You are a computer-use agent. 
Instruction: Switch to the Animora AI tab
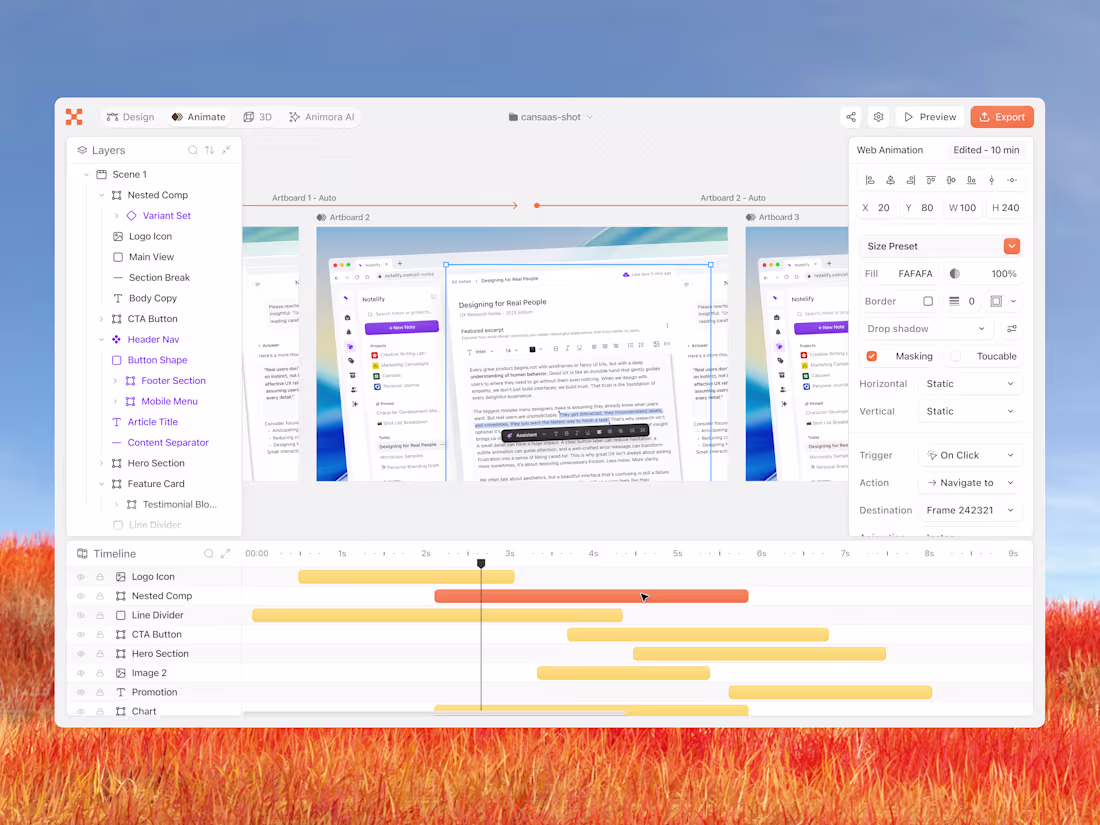[321, 116]
